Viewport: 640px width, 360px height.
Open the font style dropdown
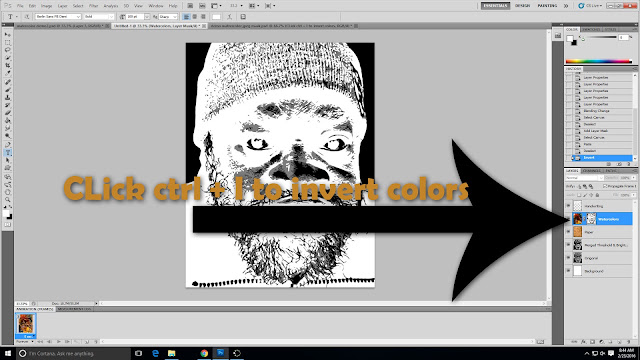point(111,17)
